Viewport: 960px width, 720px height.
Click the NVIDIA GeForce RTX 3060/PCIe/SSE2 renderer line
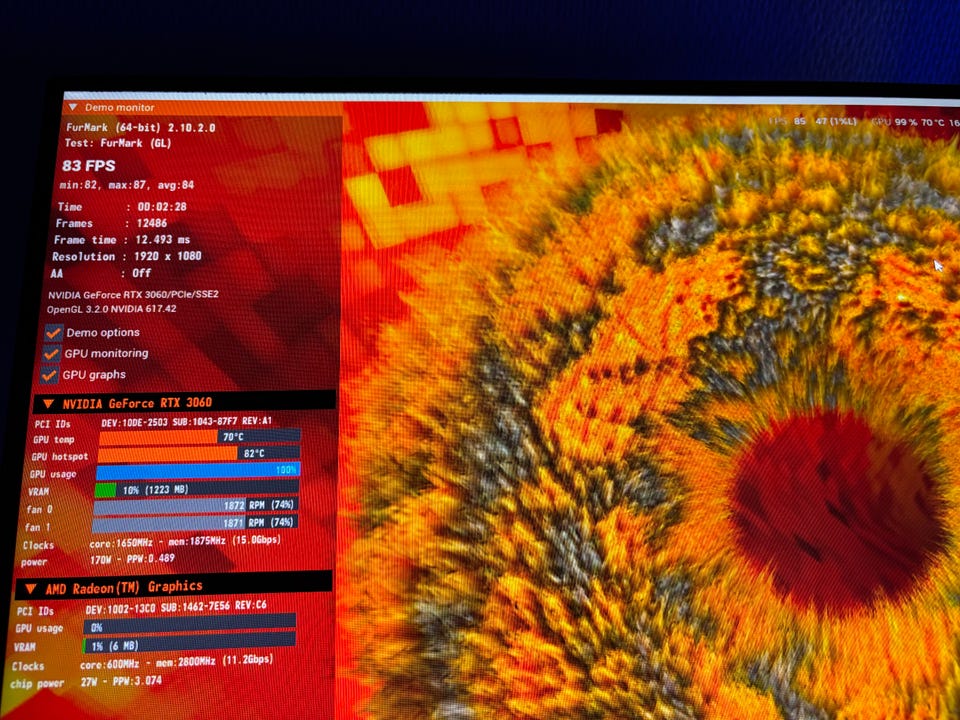(133, 294)
